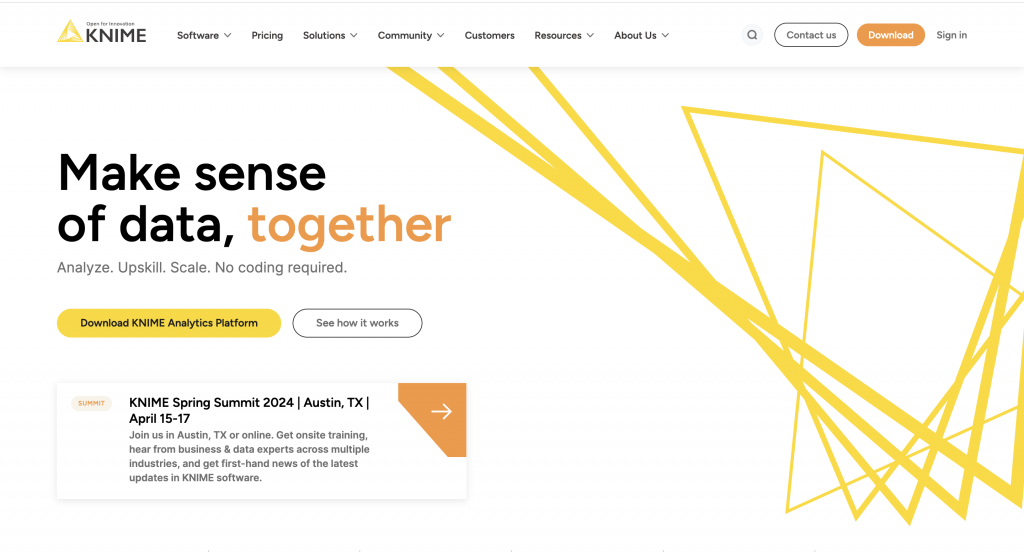Go to the Customers page
The image size is (1024, 552).
coord(489,35)
